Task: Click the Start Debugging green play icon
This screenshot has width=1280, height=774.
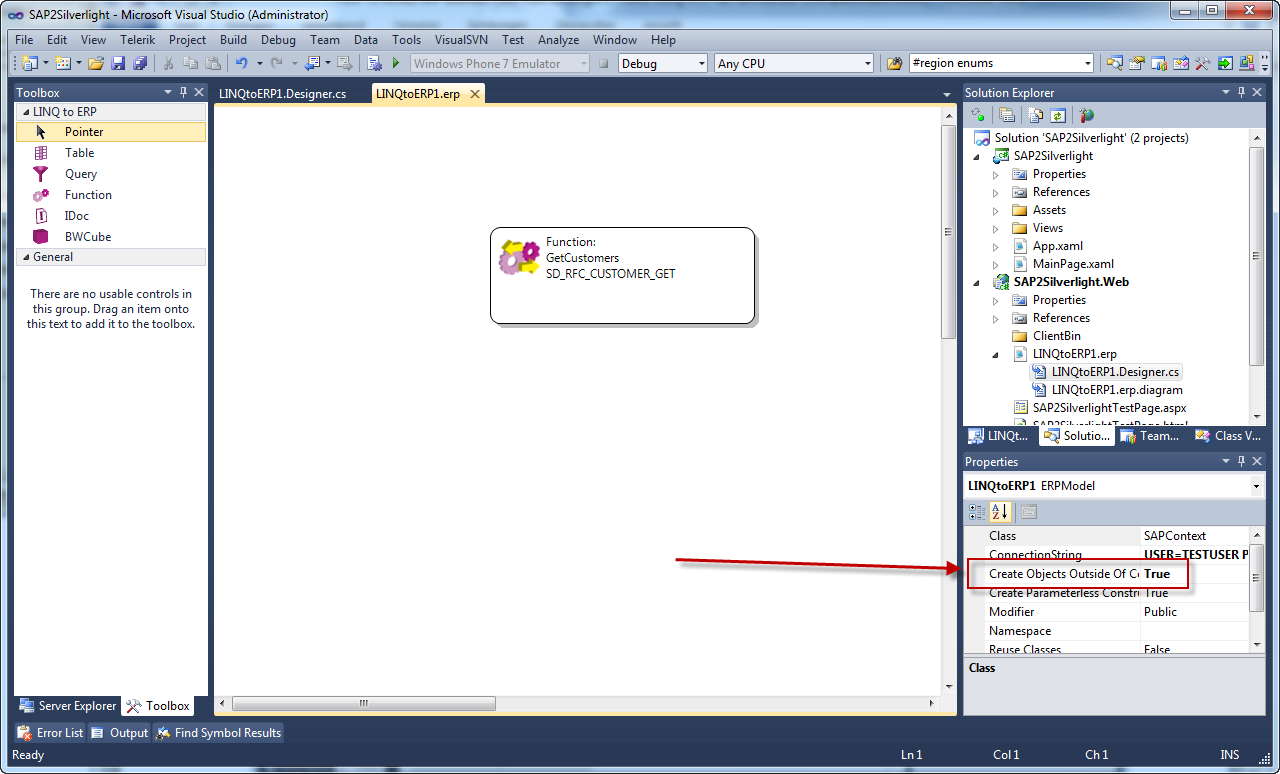Action: 396,63
